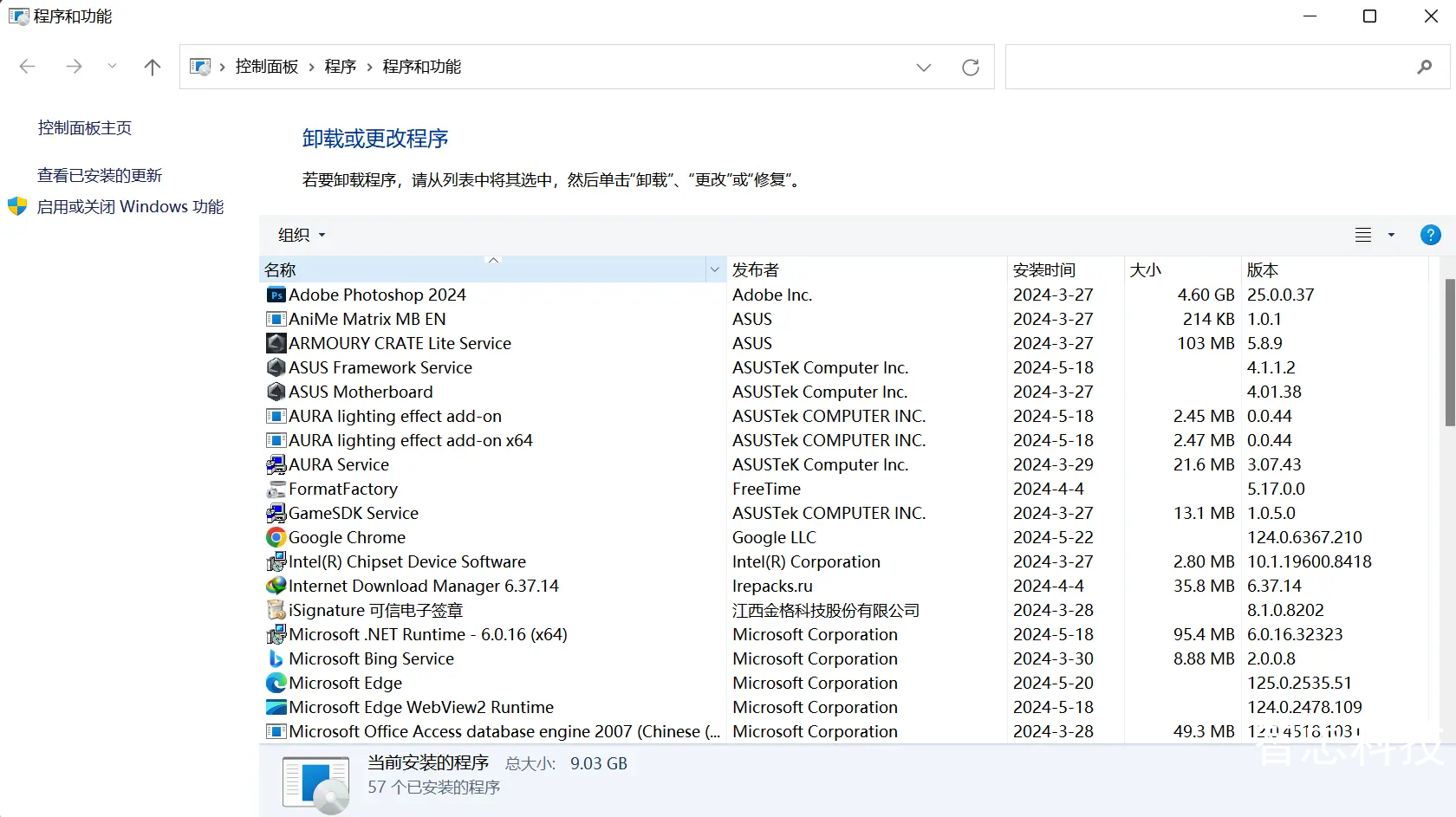Navigate to 控制面板 in breadcrumb
This screenshot has width=1456, height=817.
pos(267,67)
